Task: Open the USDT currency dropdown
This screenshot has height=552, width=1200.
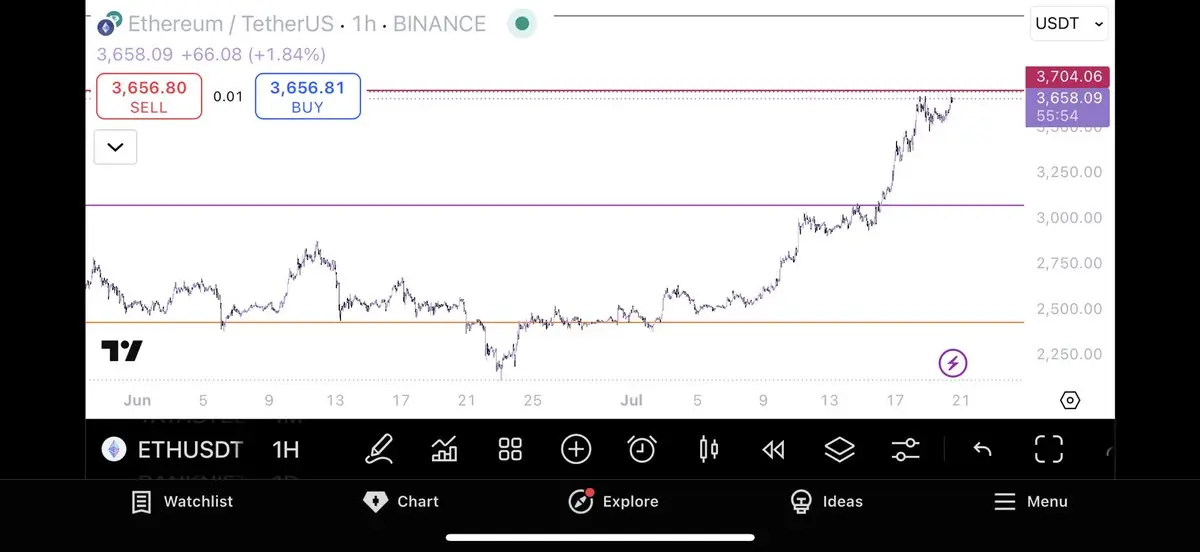Action: pyautogui.click(x=1069, y=24)
